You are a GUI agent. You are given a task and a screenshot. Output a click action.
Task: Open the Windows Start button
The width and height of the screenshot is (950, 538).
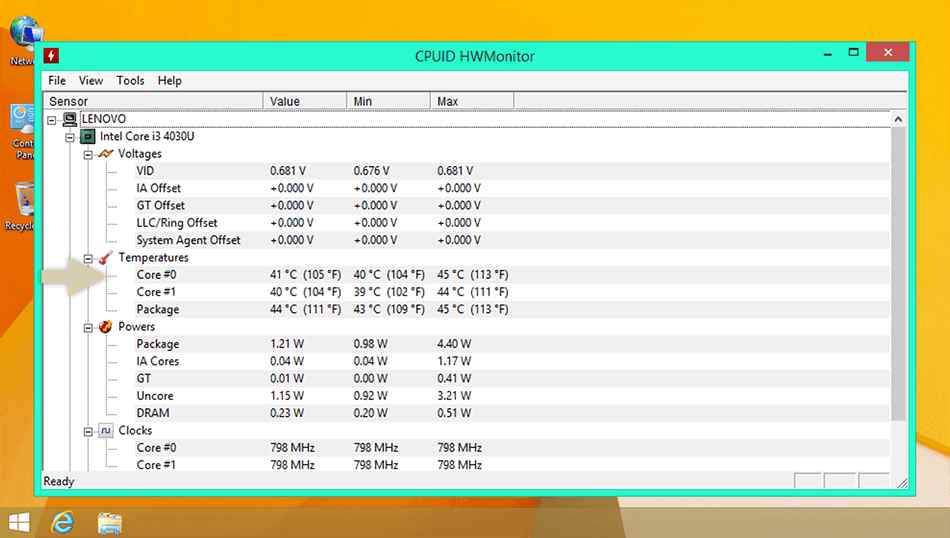[19, 522]
